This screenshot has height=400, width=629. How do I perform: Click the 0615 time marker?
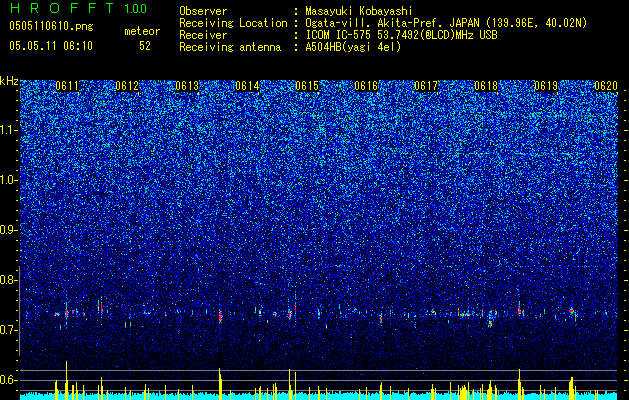(x=306, y=86)
